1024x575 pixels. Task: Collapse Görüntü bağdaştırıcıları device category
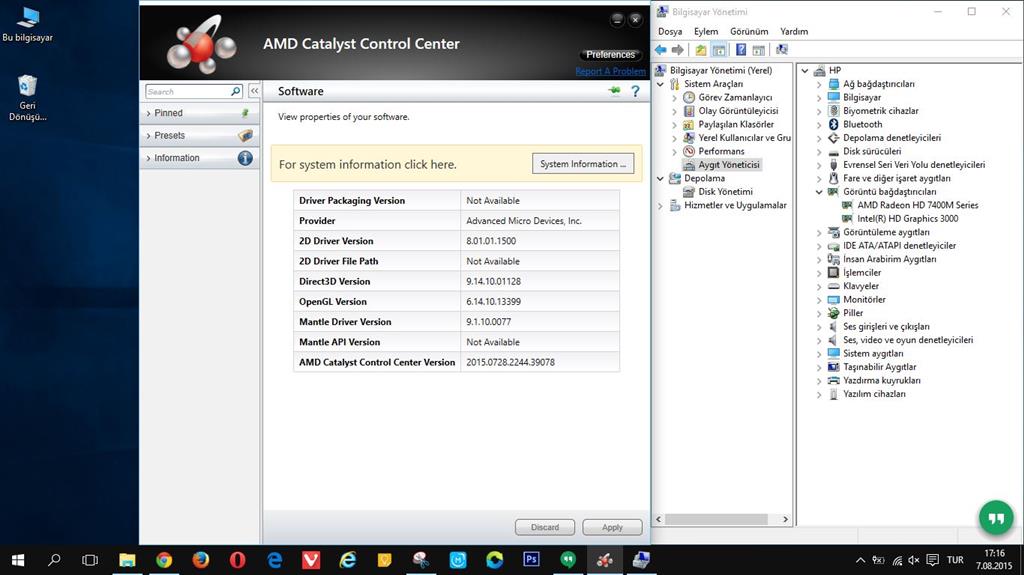pyautogui.click(x=819, y=192)
